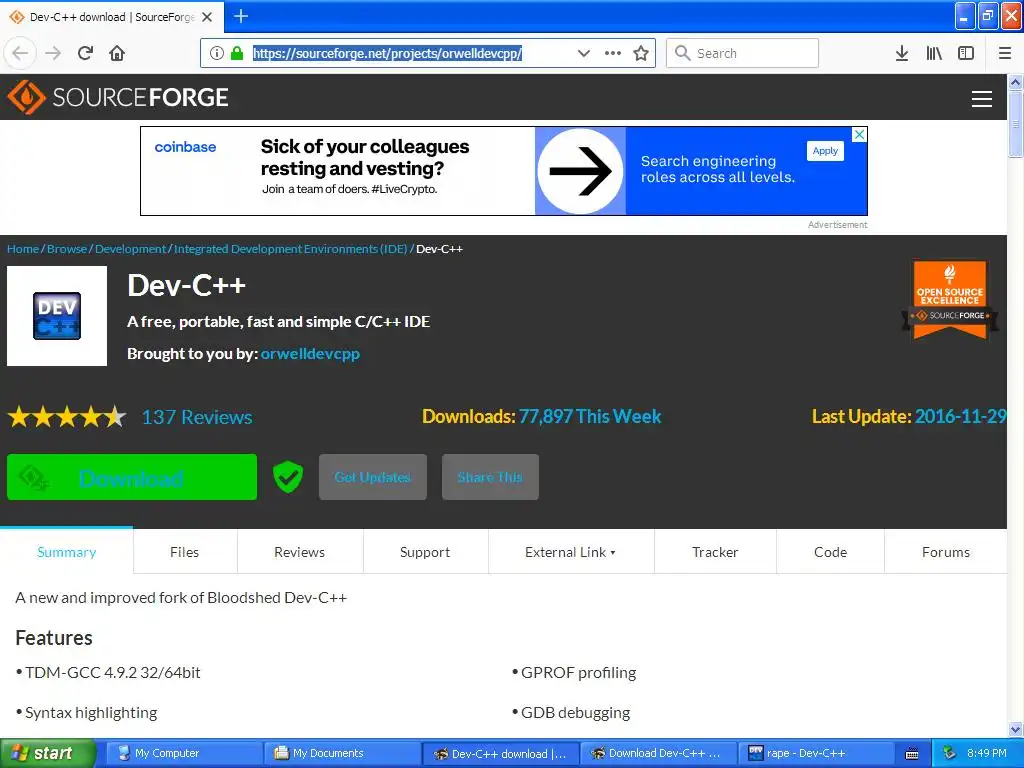Select the Dev-C++ download browser tab
This screenshot has height=768, width=1024.
[112, 17]
